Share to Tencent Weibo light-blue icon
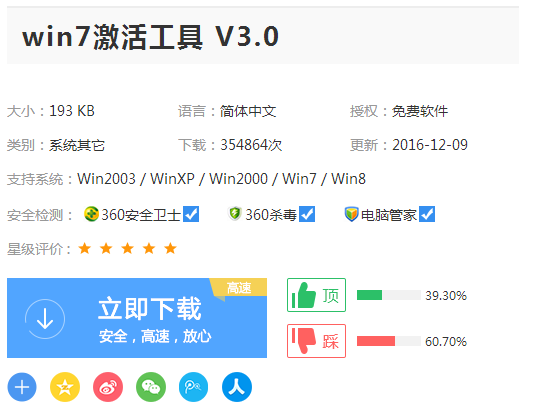This screenshot has width=533, height=412. [x=194, y=387]
